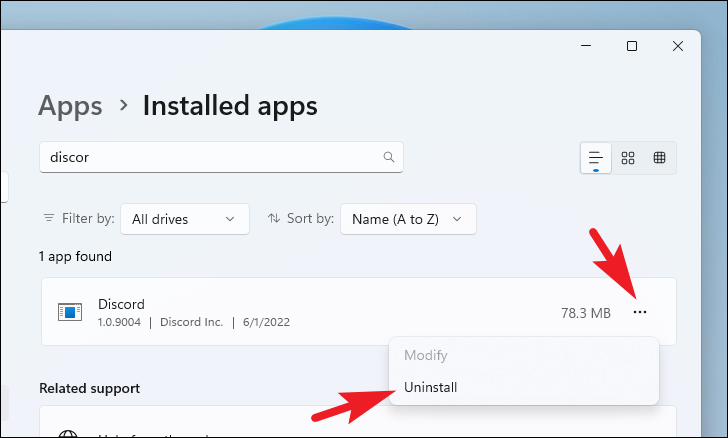This screenshot has height=438, width=728.
Task: Click the Installed apps page title
Action: 230,105
